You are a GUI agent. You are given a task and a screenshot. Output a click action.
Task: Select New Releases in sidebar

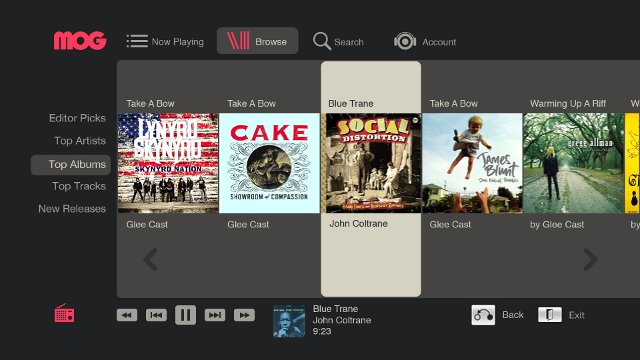point(72,209)
